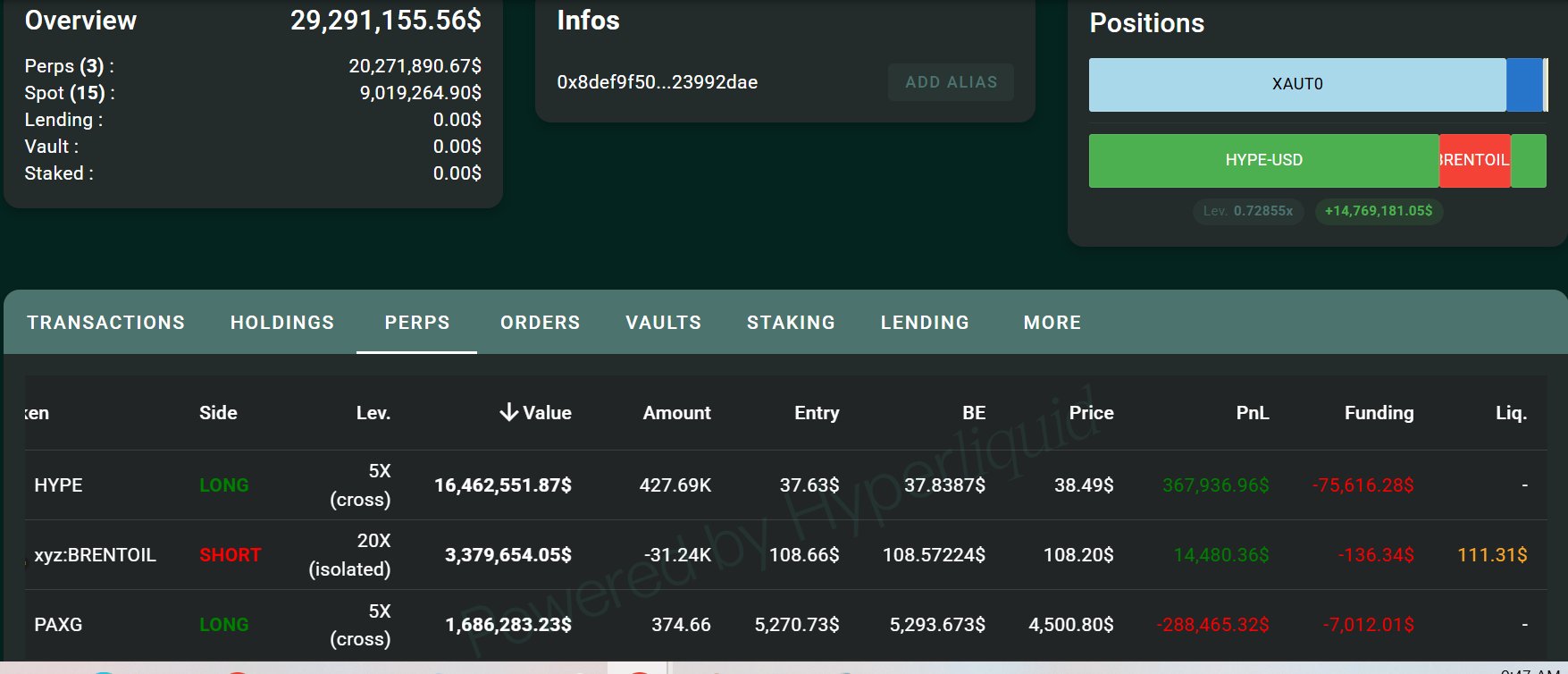Open the Transactions tab
Image resolution: width=1568 pixels, height=674 pixels.
point(105,323)
